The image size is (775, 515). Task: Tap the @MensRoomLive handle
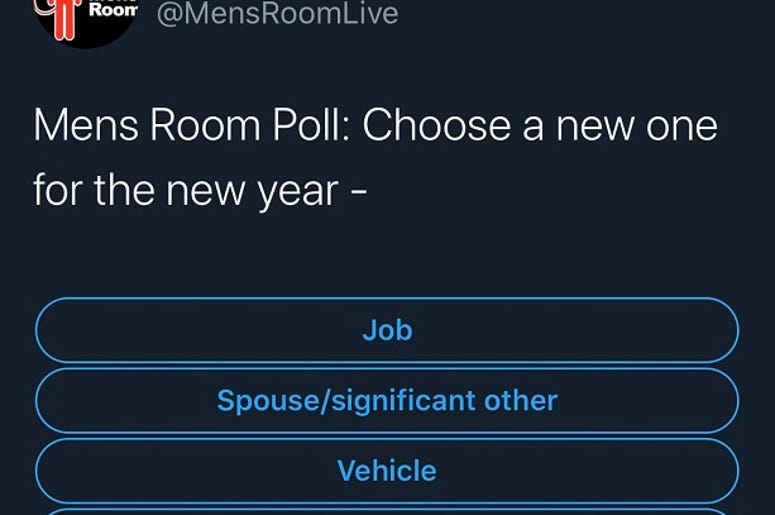point(277,13)
